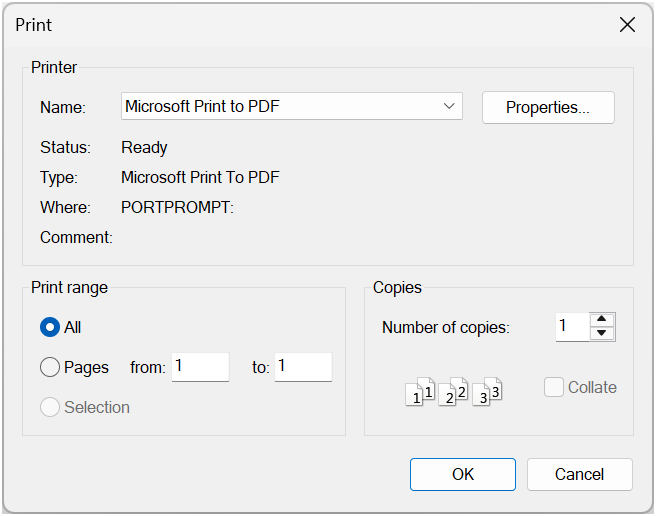The height and width of the screenshot is (516, 656).
Task: Close the Print dialog with the X
Action: (627, 25)
